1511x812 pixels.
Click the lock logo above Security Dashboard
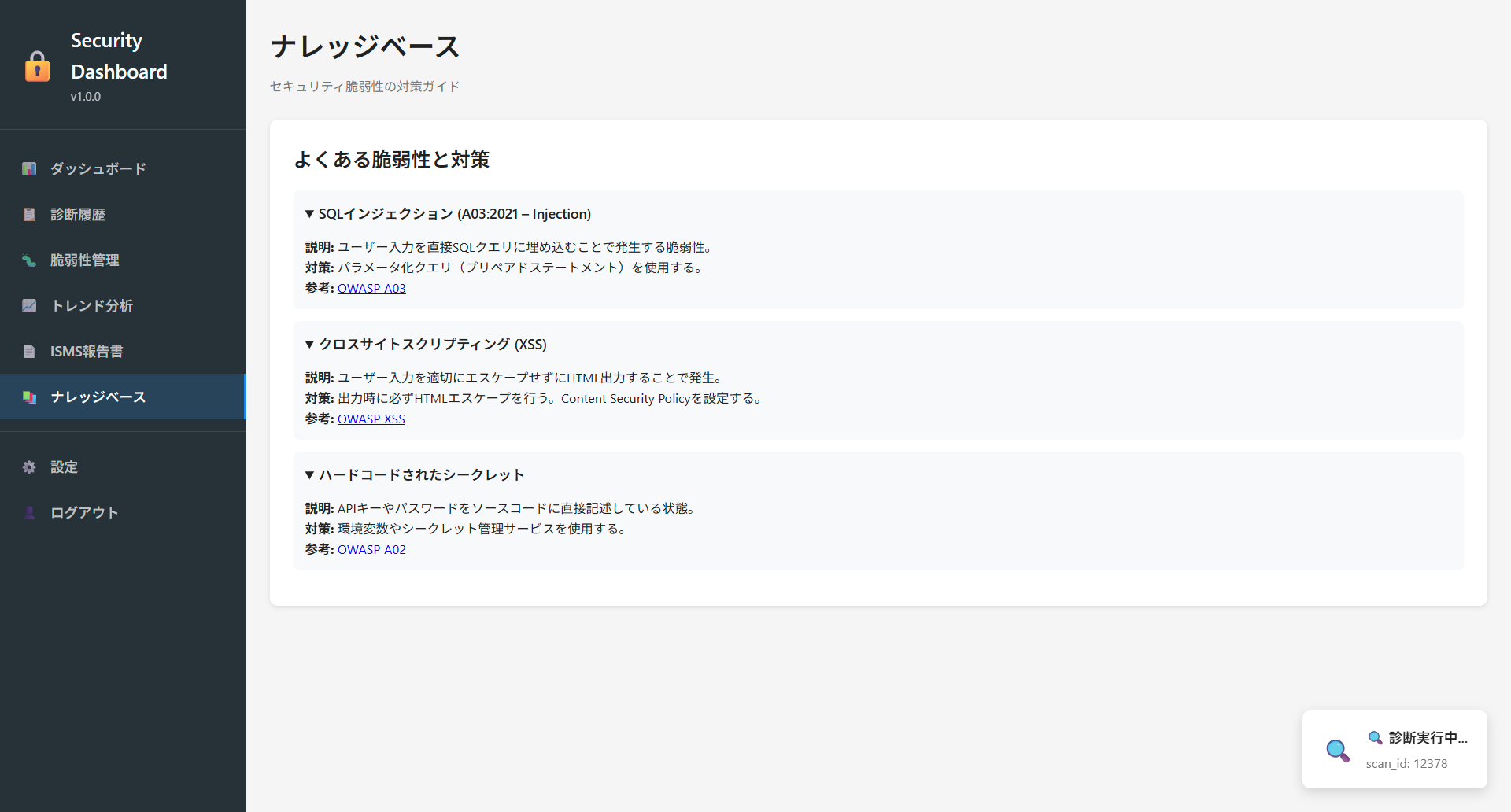click(x=38, y=66)
